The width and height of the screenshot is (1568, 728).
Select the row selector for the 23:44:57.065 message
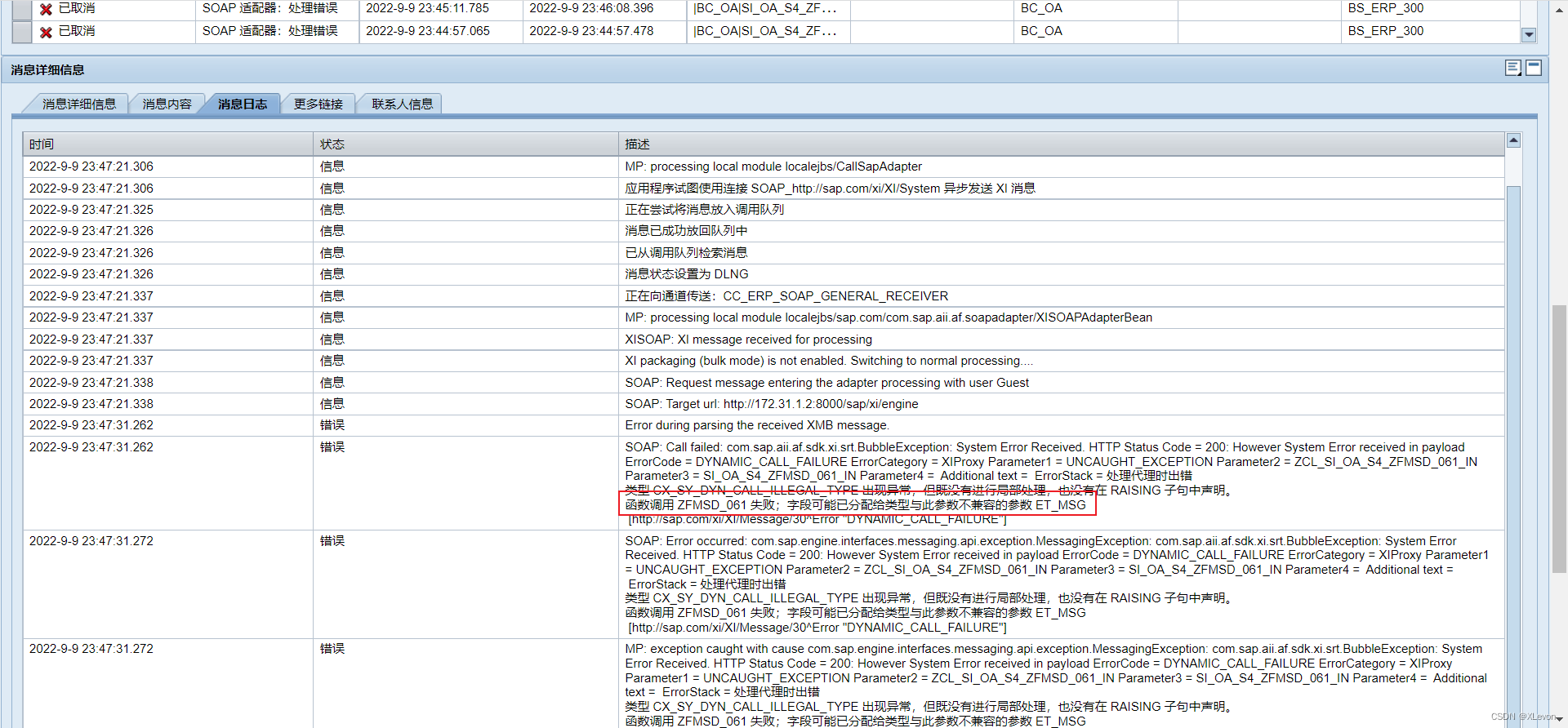(x=22, y=32)
